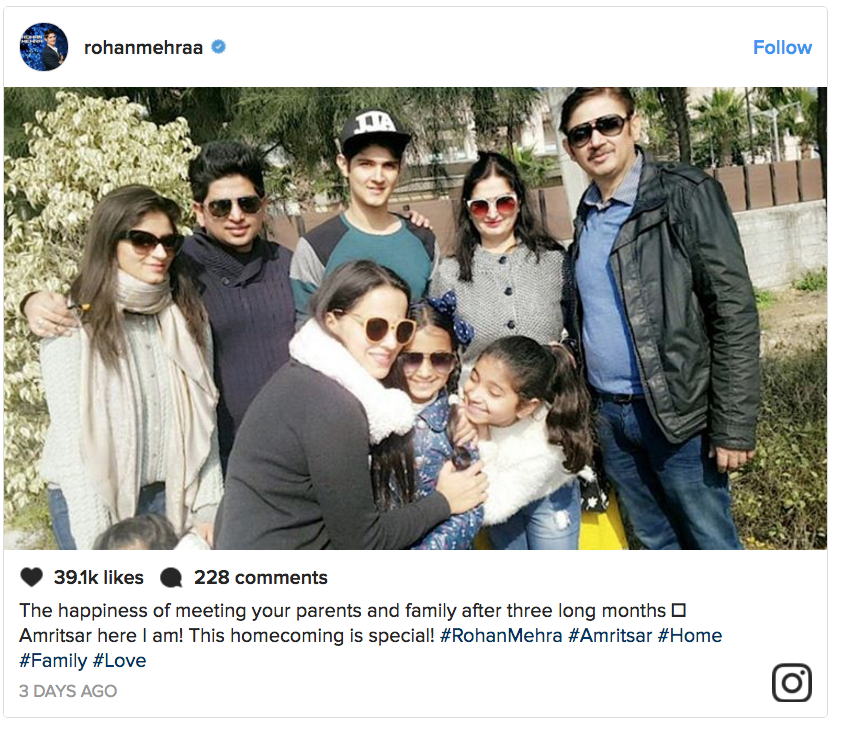Open the #Family hashtag
The image size is (866, 730).
coord(53,660)
